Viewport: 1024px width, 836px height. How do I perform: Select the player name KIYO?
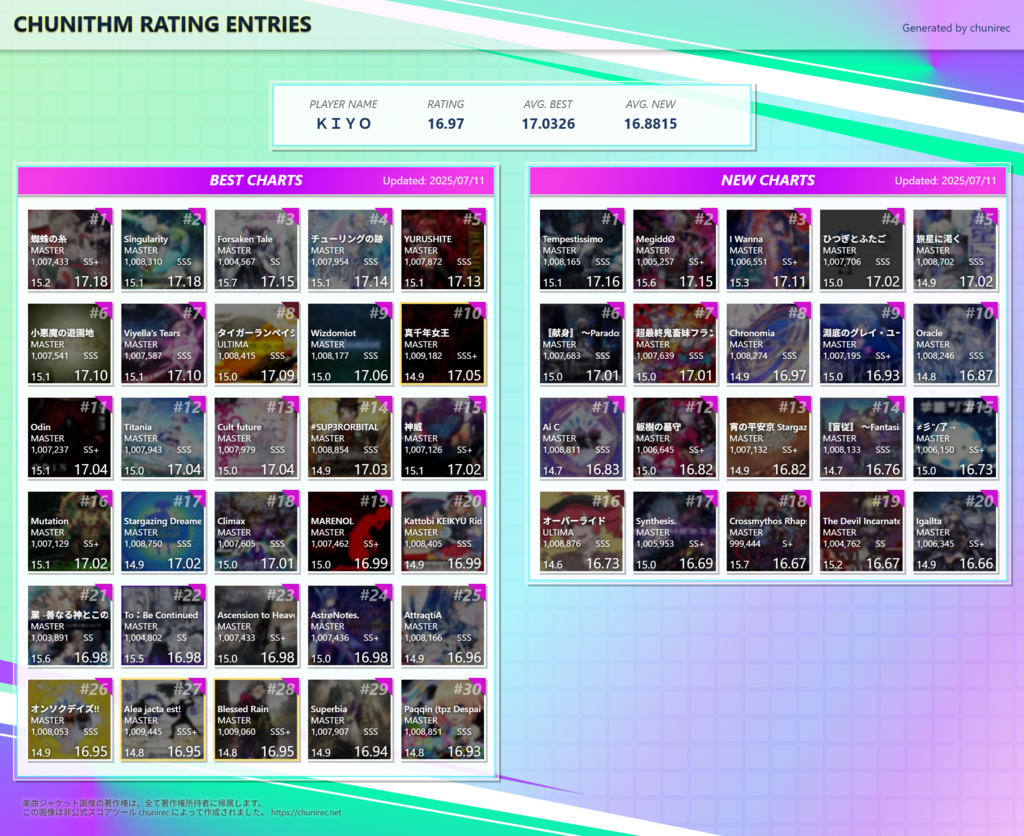pos(343,124)
